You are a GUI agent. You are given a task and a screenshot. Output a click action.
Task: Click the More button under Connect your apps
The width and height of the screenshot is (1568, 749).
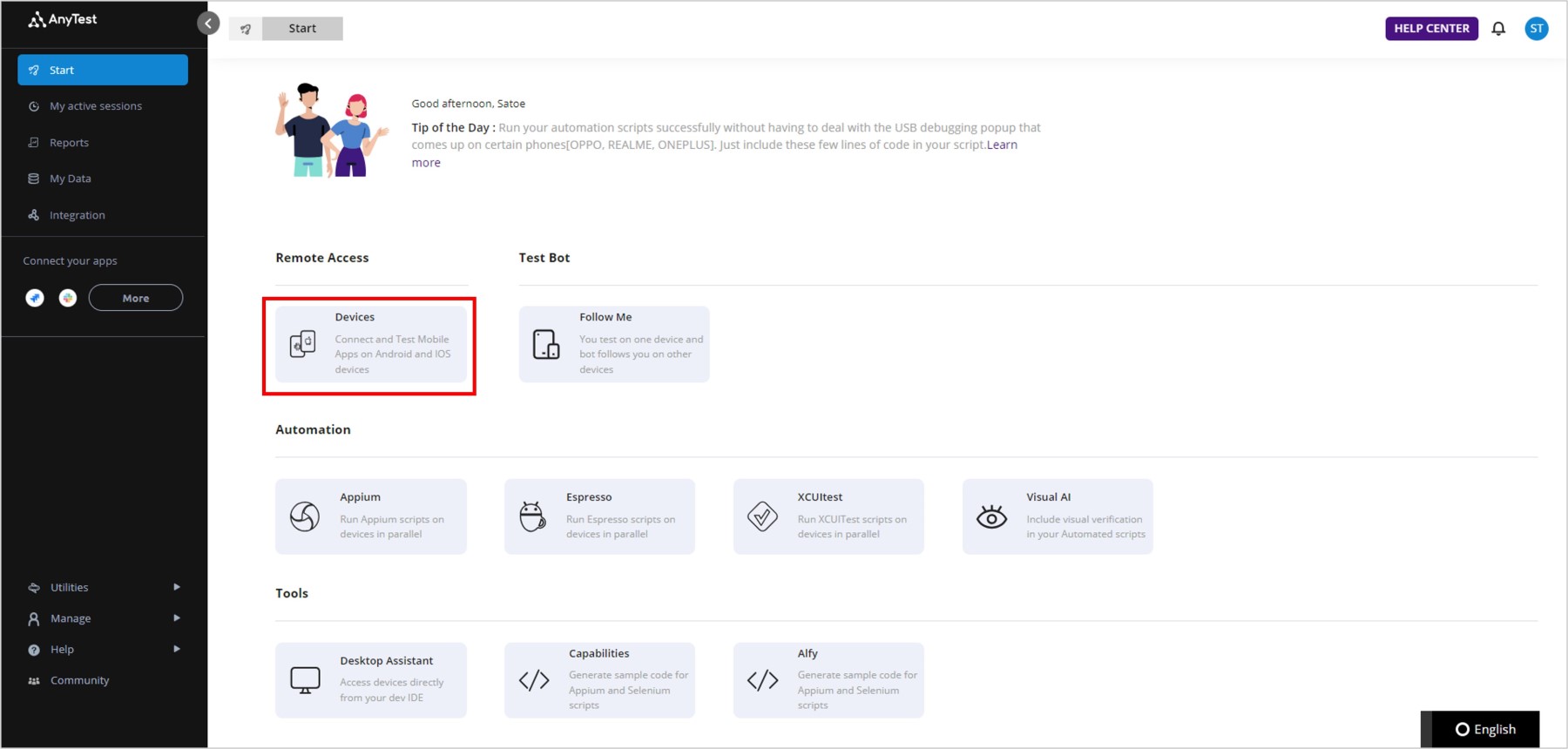[x=136, y=298]
